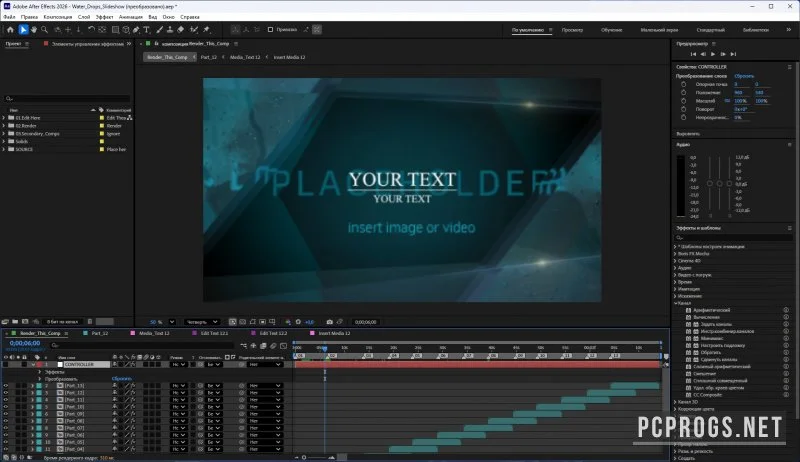Viewport: 800px width, 462px height.
Task: Open the Effects & Presets panel menu
Action: click(789, 228)
